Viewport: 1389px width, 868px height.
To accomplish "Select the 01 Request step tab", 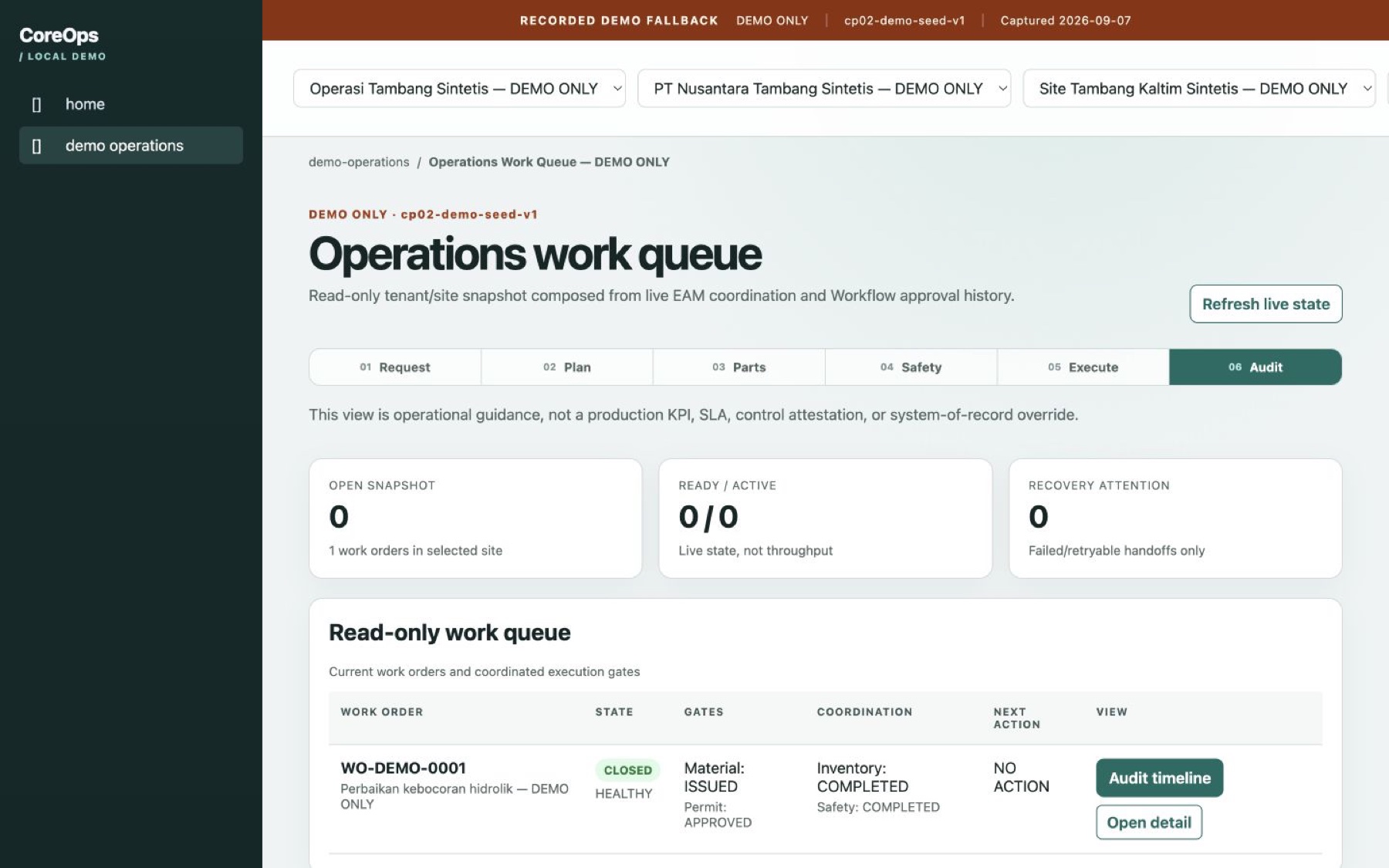I will click(395, 367).
